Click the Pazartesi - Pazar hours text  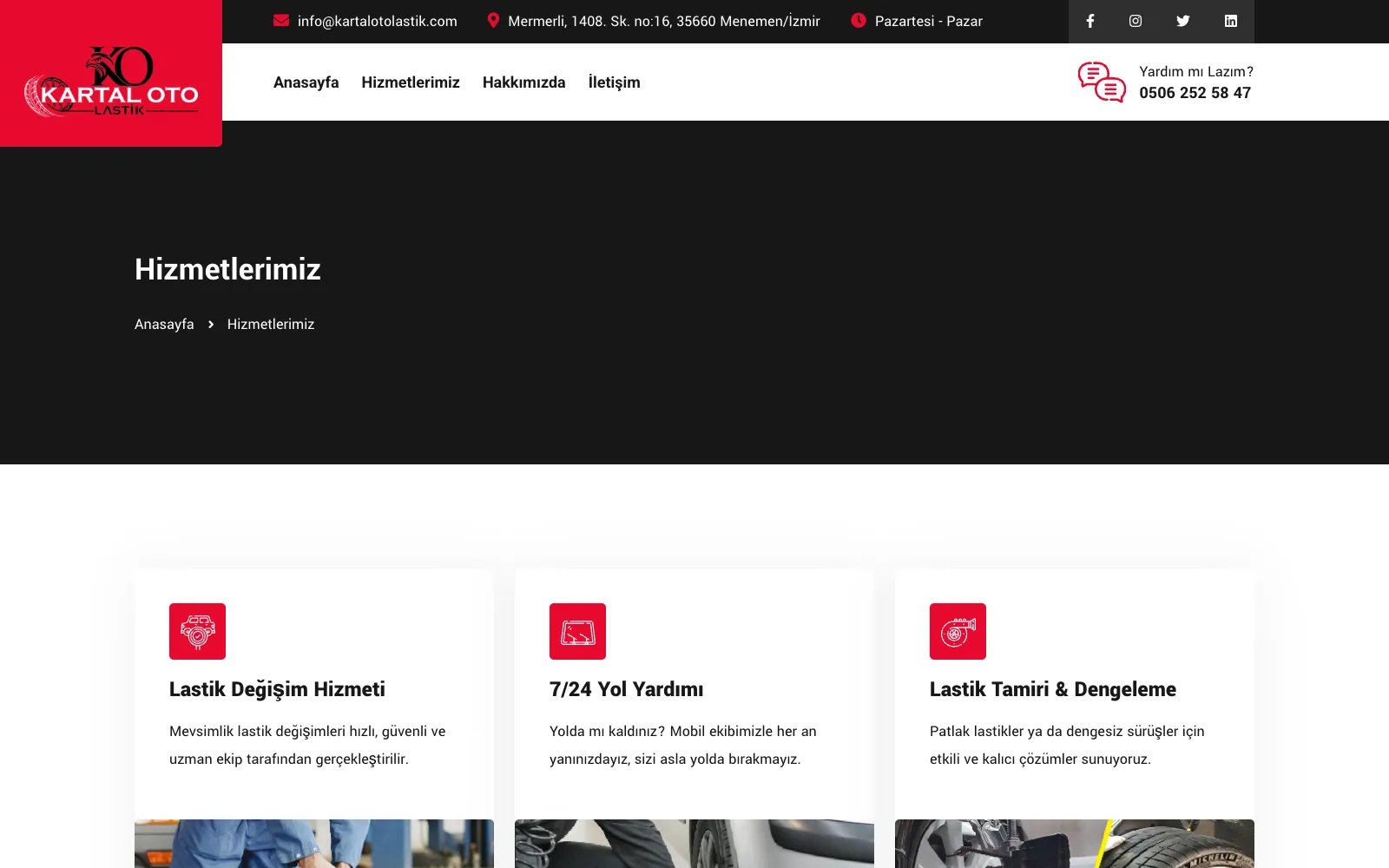pos(928,21)
